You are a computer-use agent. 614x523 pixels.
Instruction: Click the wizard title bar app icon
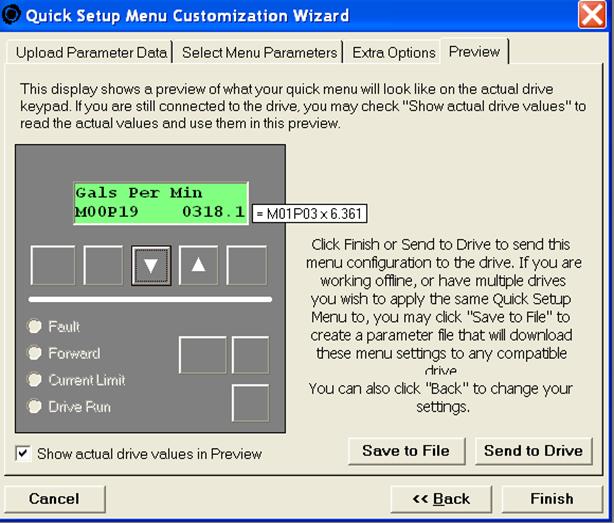pos(12,15)
